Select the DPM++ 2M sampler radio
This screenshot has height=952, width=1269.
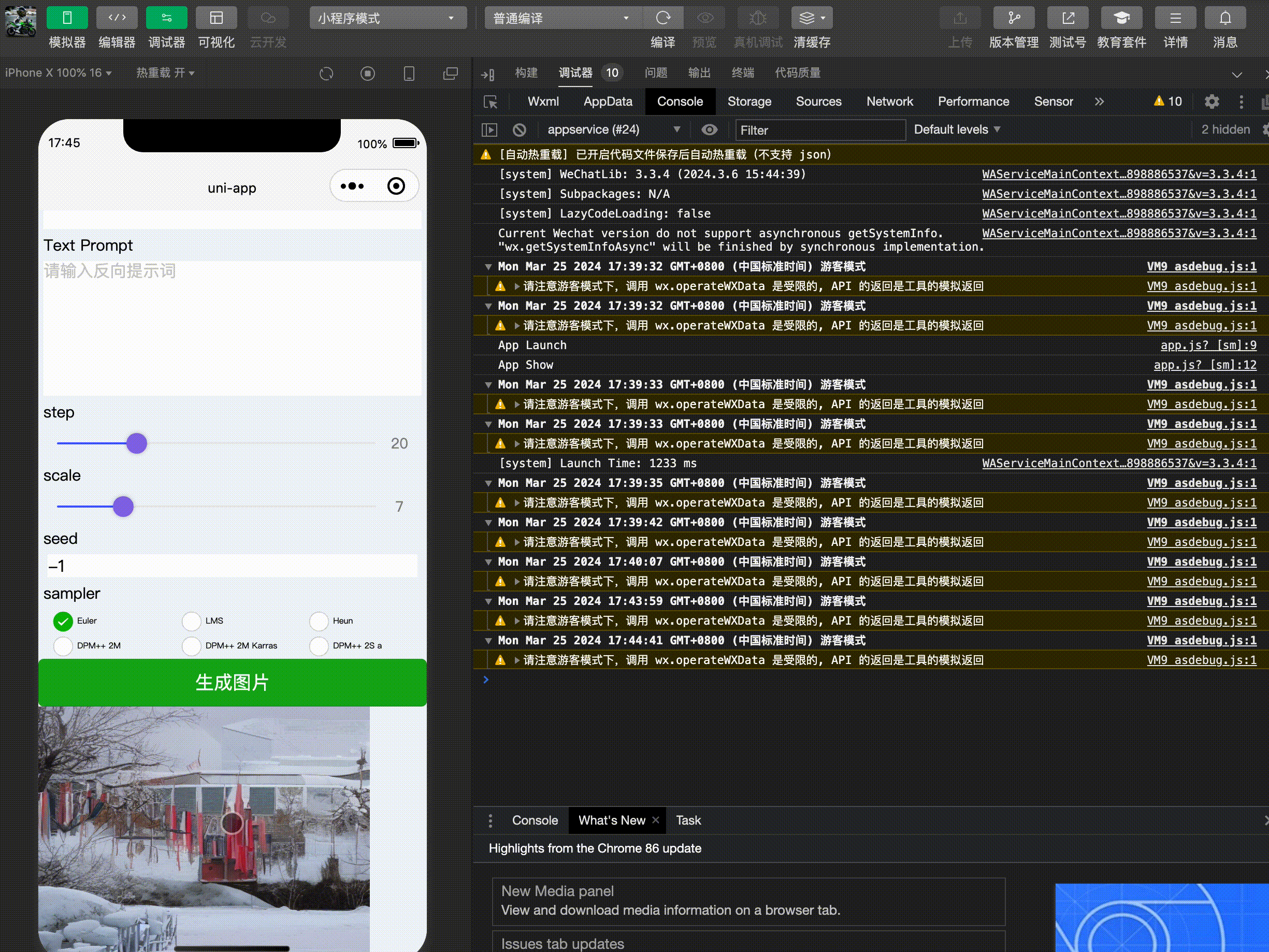(63, 645)
